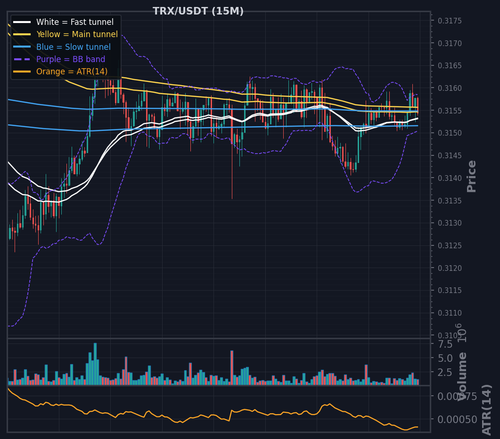Click the 0.3130 price axis tick label
Viewport: 500px width, 439px height.
pos(450,223)
